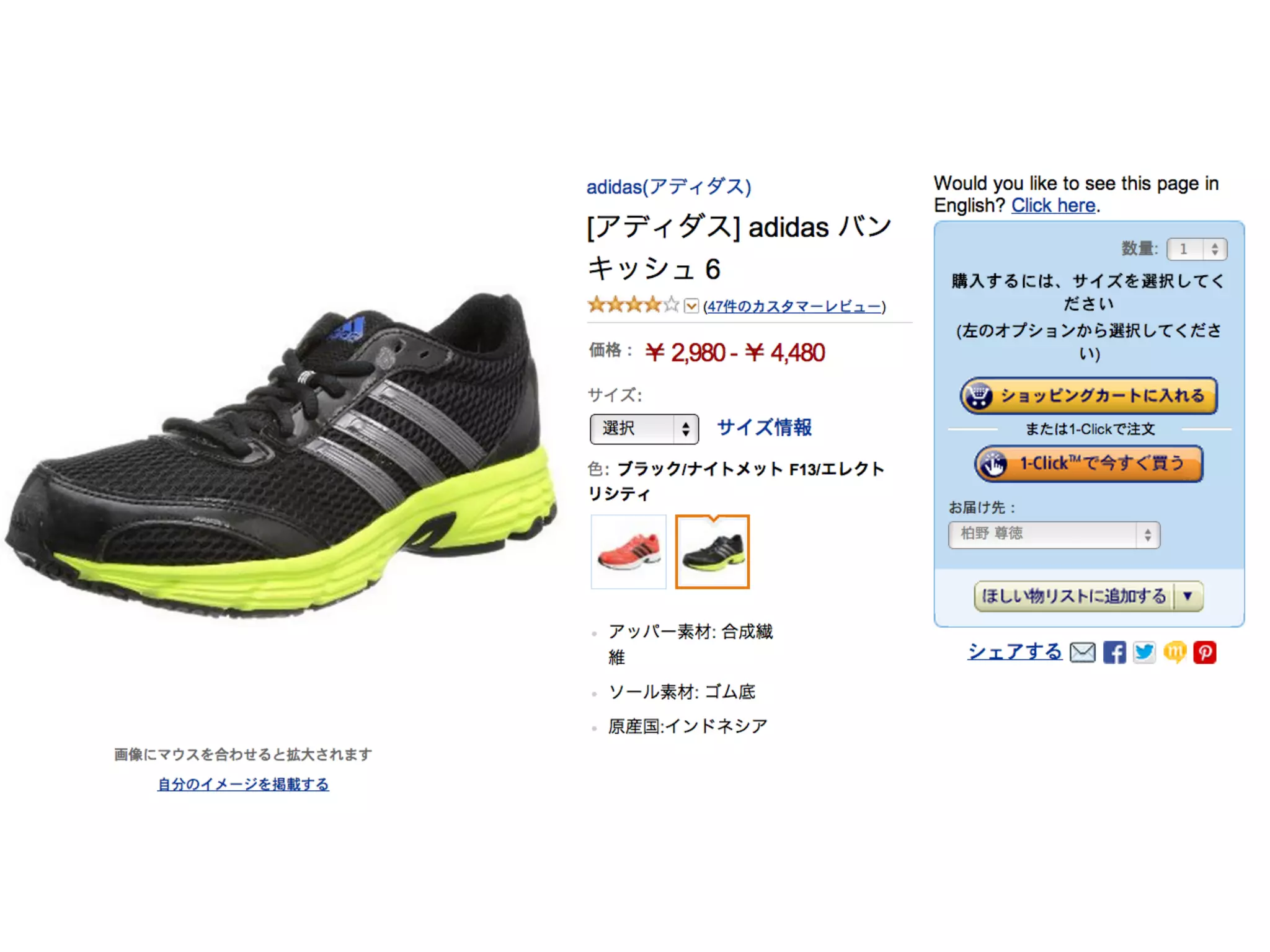The image size is (1270, 952).
Task: Click the adidas(アディダス) brand link
Action: pos(669,187)
